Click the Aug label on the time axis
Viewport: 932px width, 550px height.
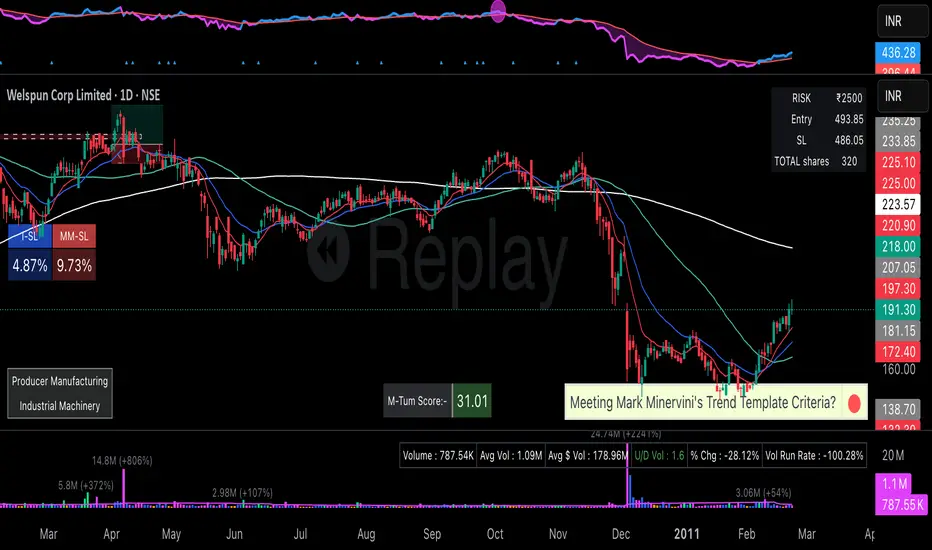(366, 534)
